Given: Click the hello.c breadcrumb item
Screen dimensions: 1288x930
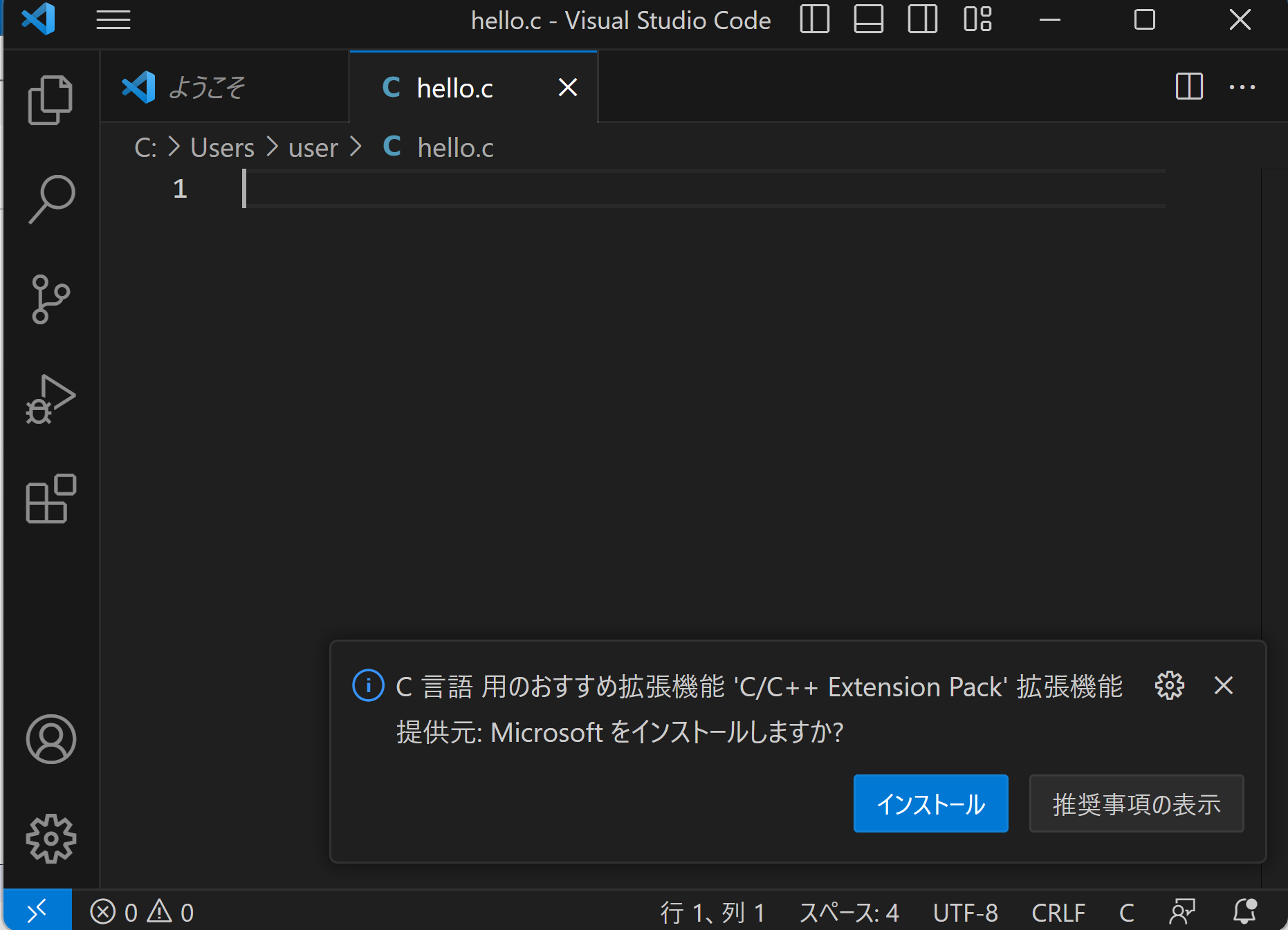Looking at the screenshot, I should tap(438, 148).
